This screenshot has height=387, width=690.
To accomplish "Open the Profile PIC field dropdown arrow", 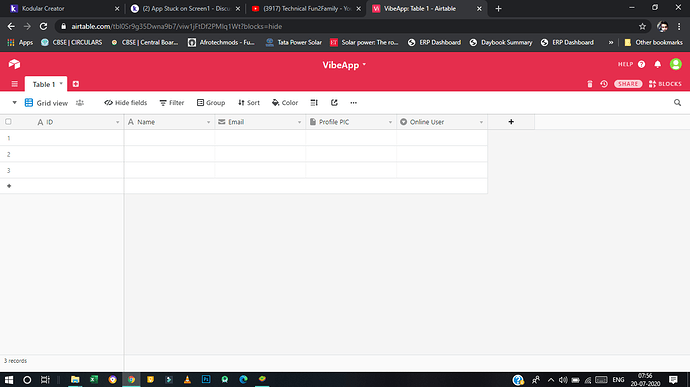I will [x=390, y=122].
